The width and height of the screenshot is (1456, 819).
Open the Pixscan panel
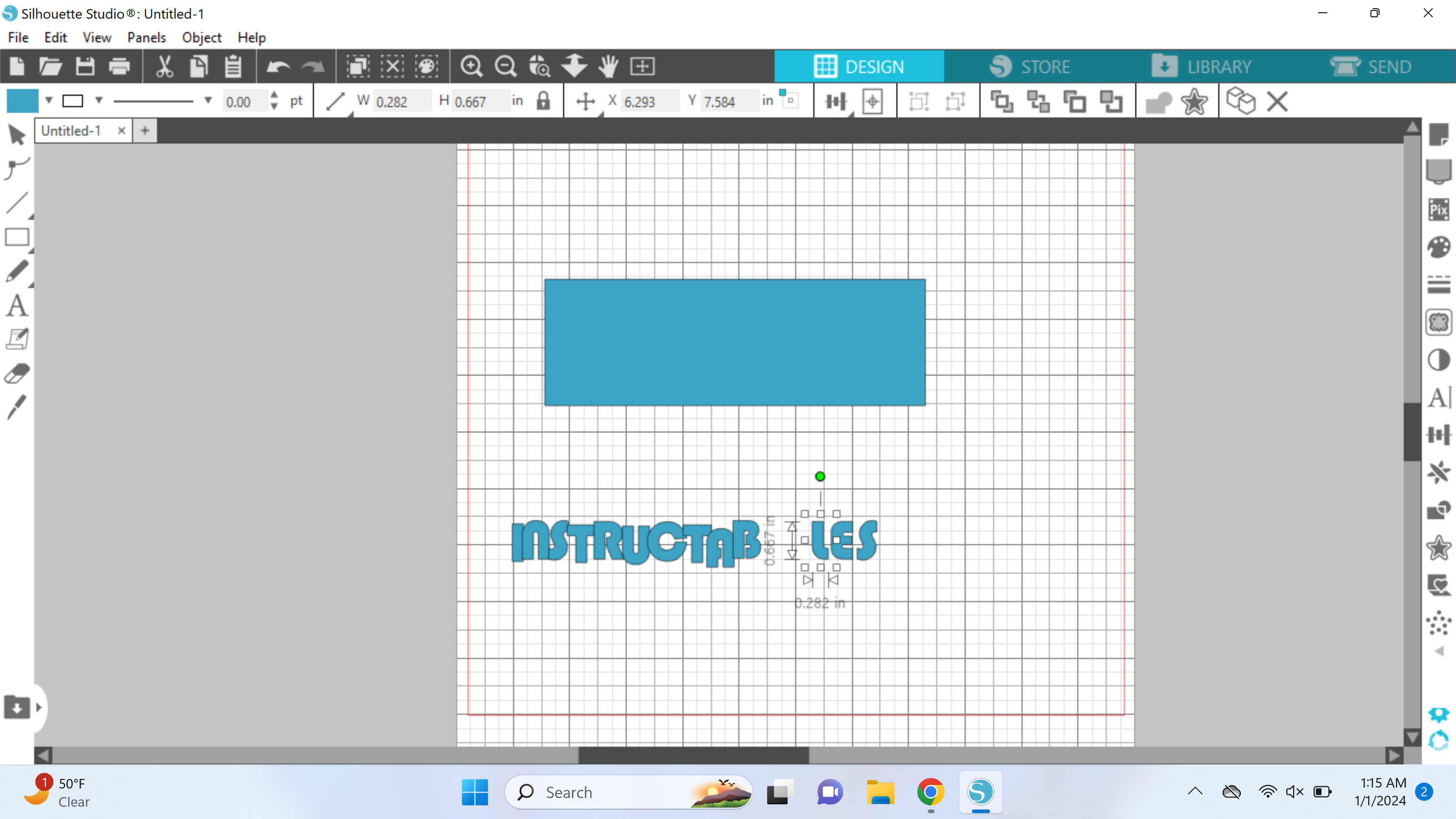(x=1438, y=210)
